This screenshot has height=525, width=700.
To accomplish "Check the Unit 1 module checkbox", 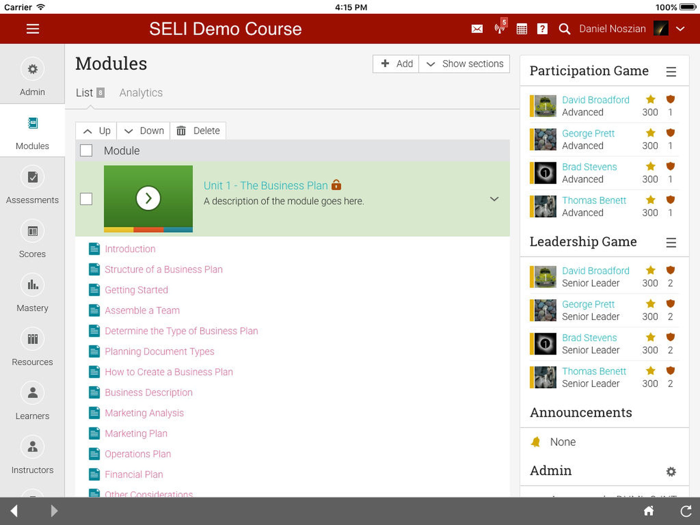I will [x=86, y=199].
